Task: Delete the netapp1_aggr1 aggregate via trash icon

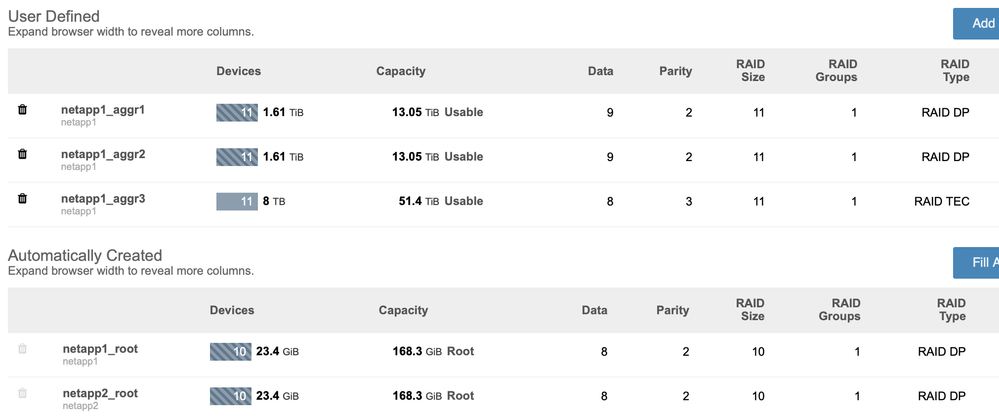Action: tap(23, 110)
